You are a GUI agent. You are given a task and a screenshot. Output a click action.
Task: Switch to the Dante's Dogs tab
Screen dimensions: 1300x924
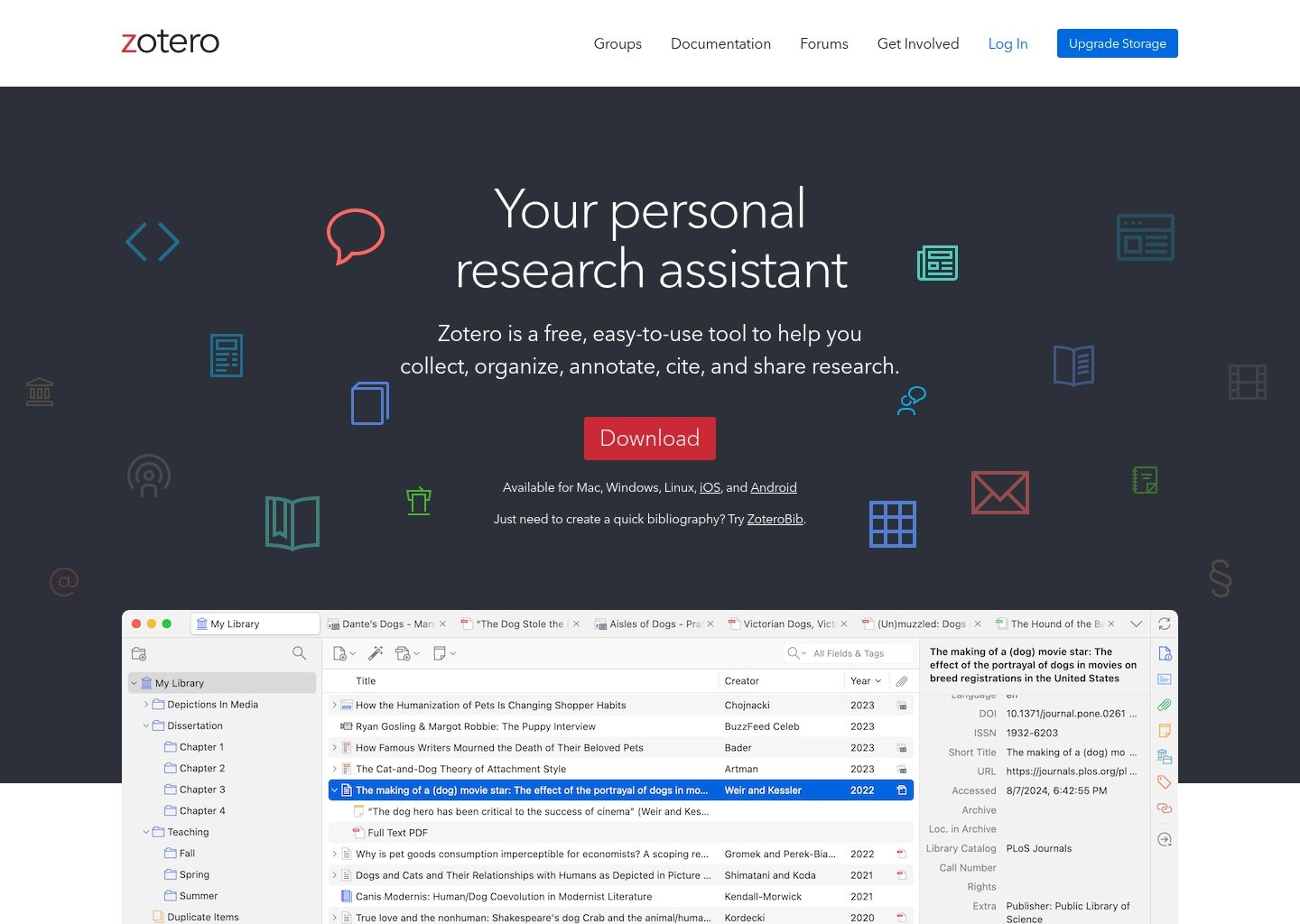click(x=386, y=624)
